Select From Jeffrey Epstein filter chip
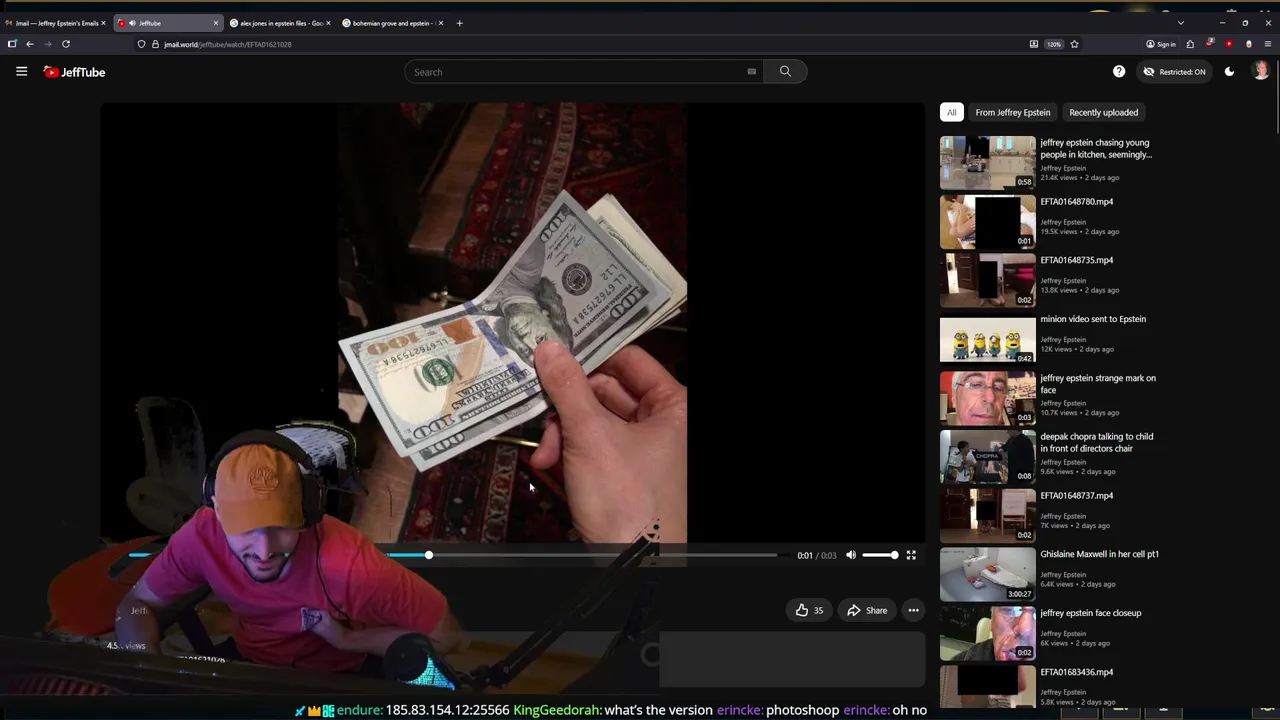The height and width of the screenshot is (720, 1280). pos(1013,112)
